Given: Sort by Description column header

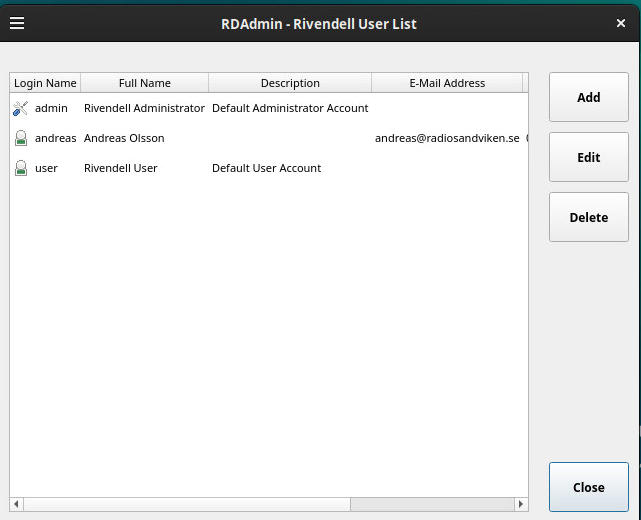Looking at the screenshot, I should click(x=290, y=83).
